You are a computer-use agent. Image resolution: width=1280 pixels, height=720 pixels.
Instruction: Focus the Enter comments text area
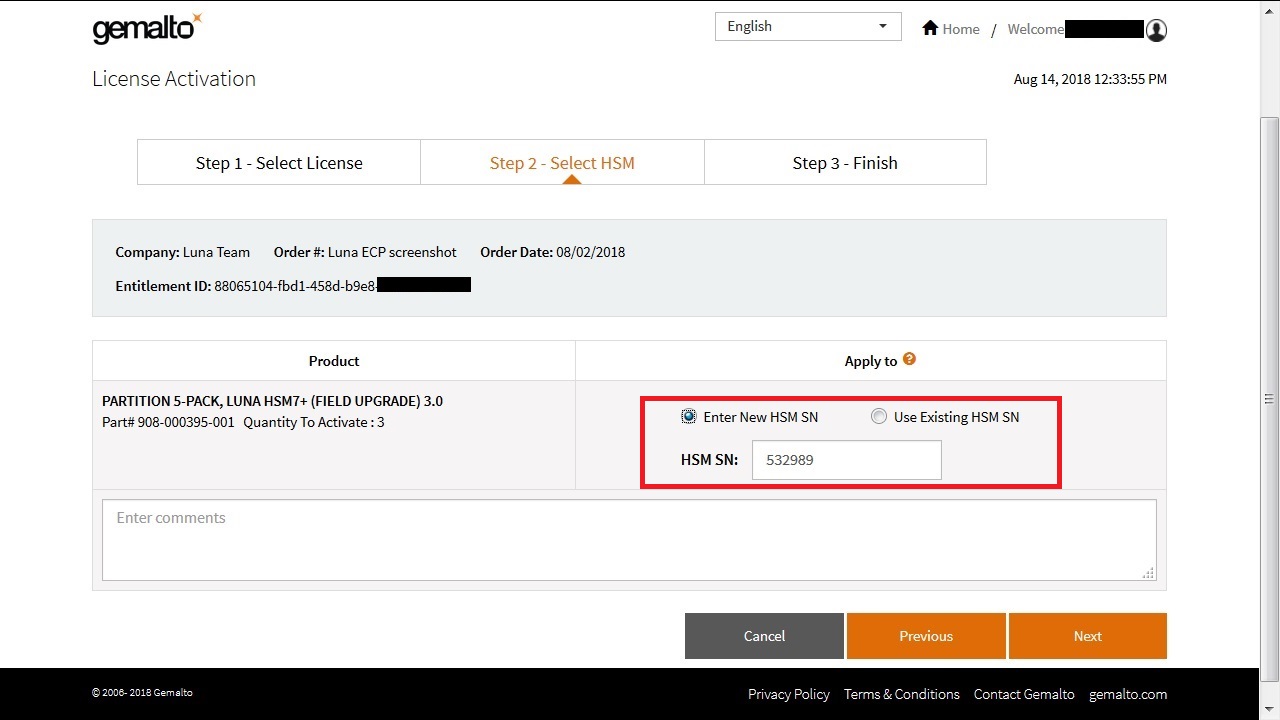(628, 540)
